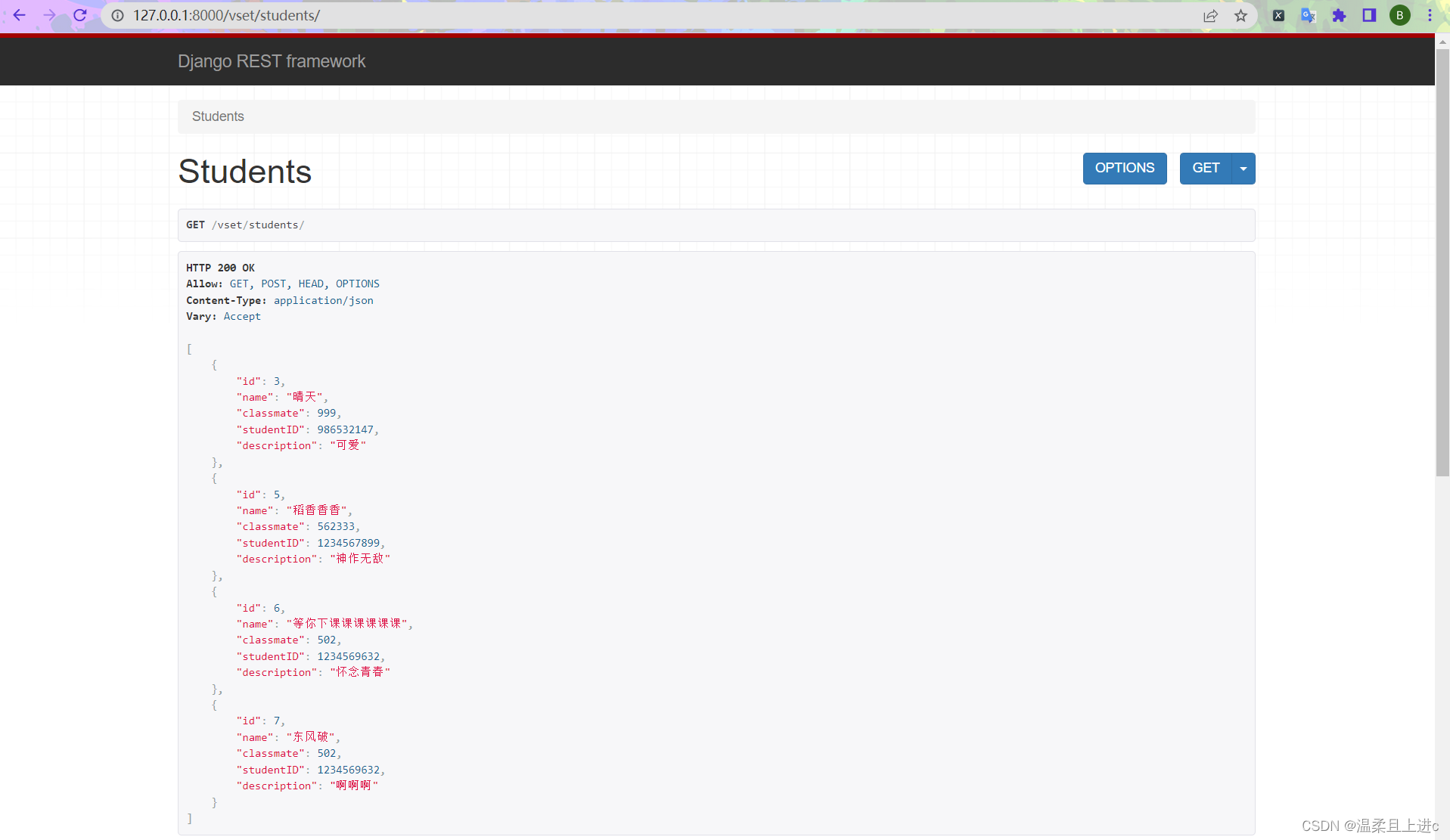Screen dimensions: 1450x840
Task: Click the GET button
Action: coord(1206,168)
